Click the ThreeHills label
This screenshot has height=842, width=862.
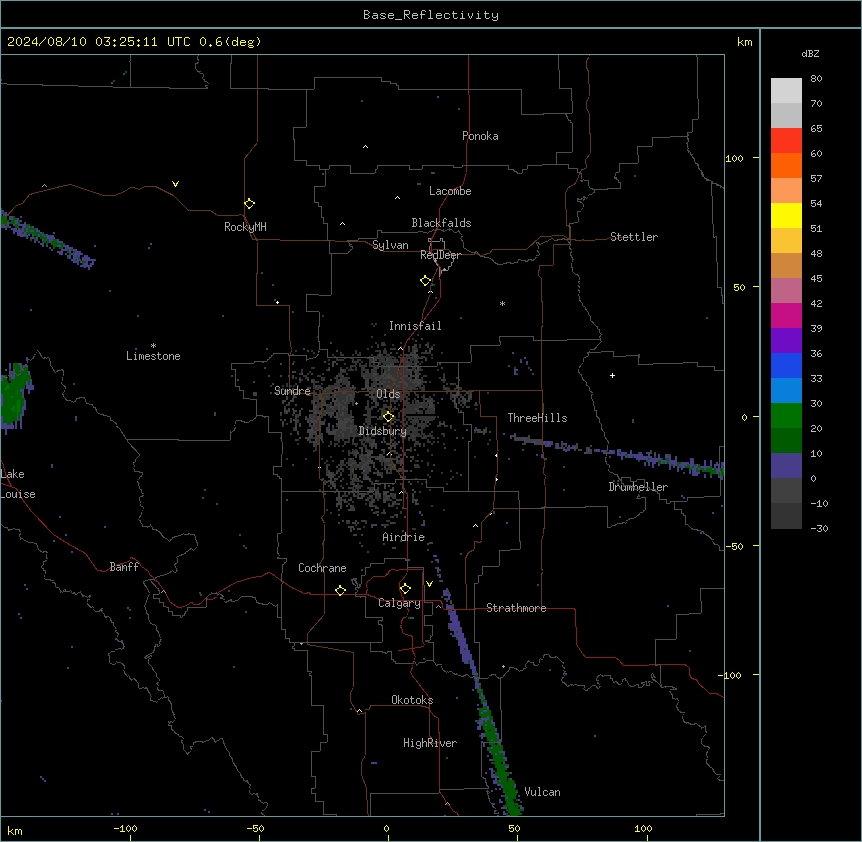[x=537, y=418]
